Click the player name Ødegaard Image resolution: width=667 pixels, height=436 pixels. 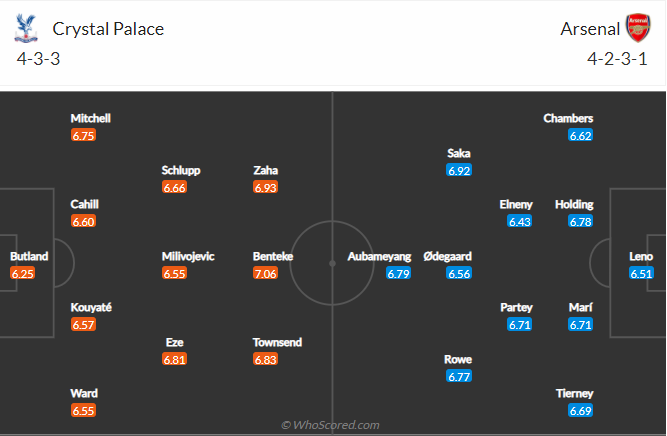click(x=447, y=256)
